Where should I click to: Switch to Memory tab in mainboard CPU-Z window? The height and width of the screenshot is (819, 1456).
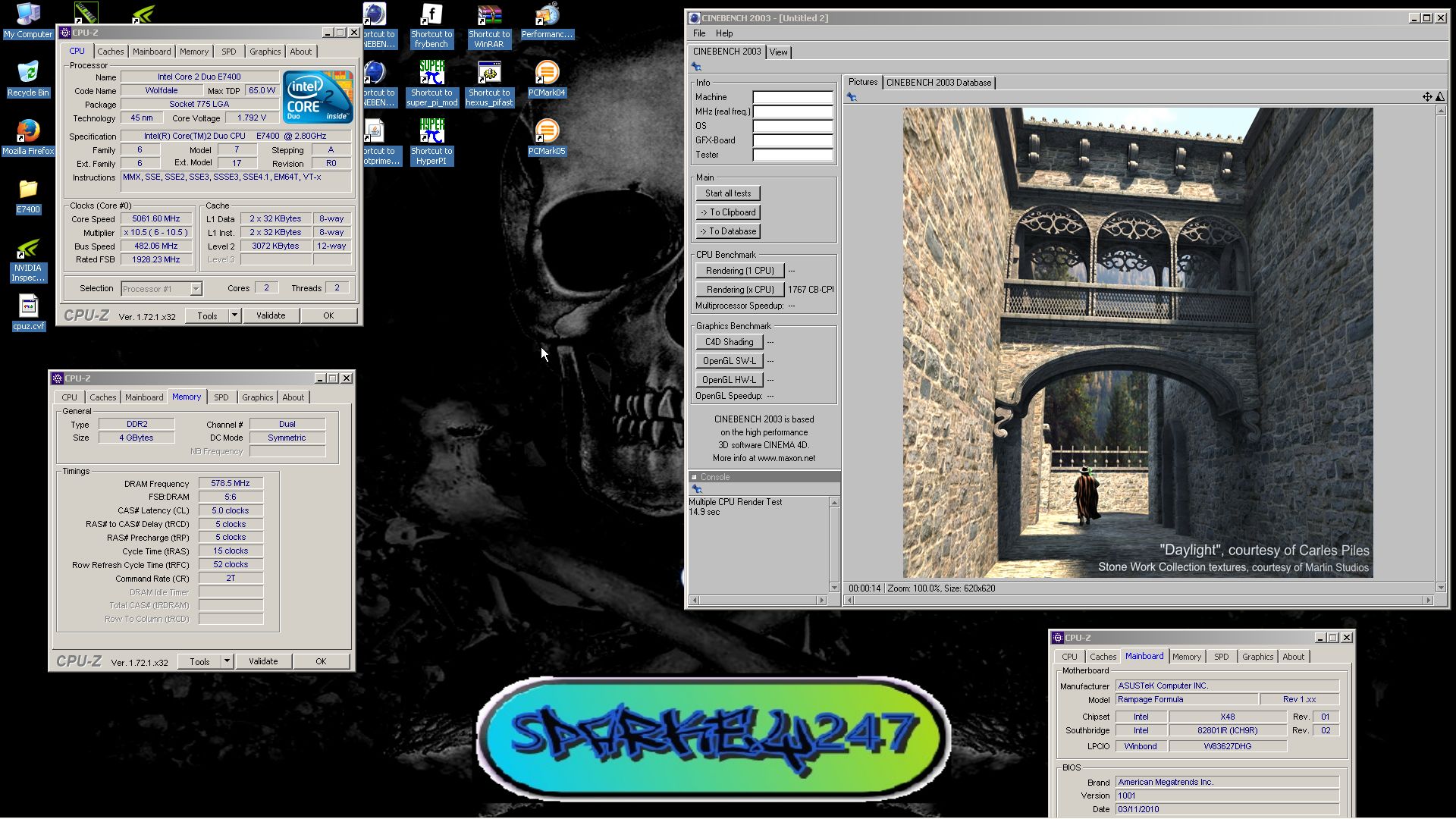[x=1186, y=657]
